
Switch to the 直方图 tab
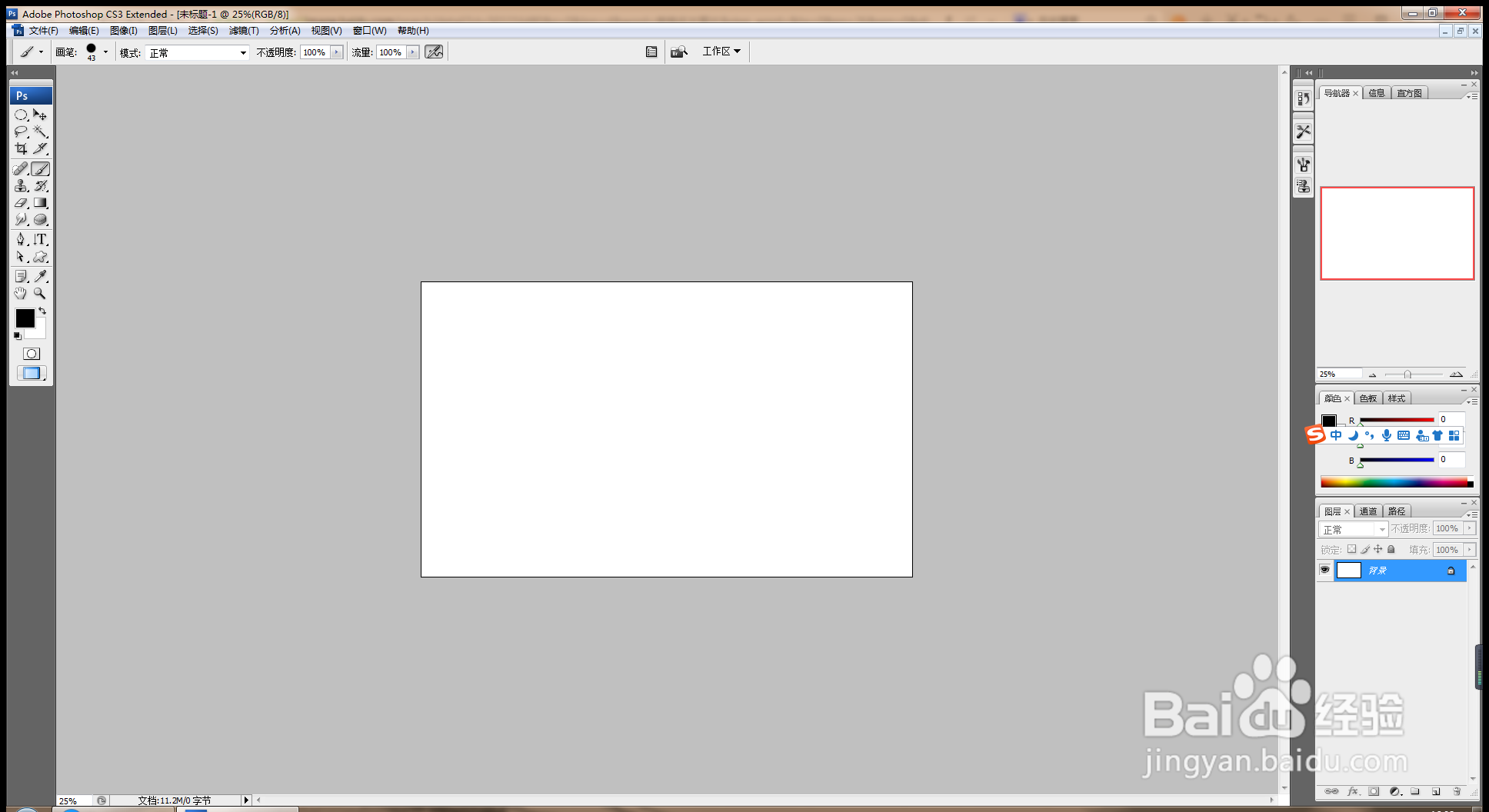(1410, 93)
